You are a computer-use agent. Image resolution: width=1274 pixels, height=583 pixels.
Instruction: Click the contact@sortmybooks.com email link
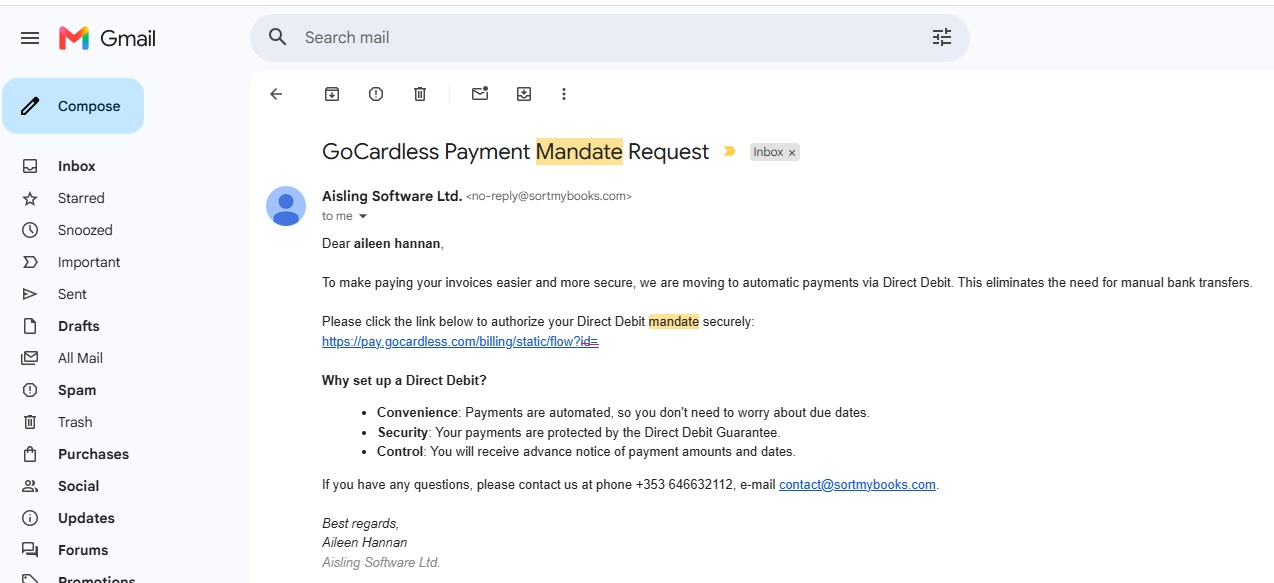click(857, 484)
